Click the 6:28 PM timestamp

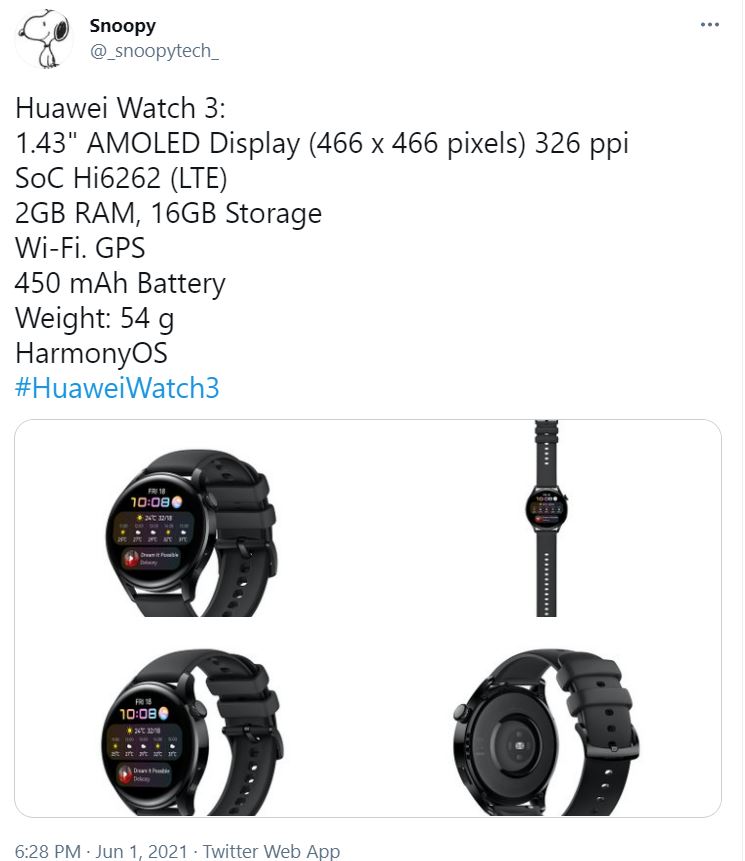pyautogui.click(x=48, y=851)
